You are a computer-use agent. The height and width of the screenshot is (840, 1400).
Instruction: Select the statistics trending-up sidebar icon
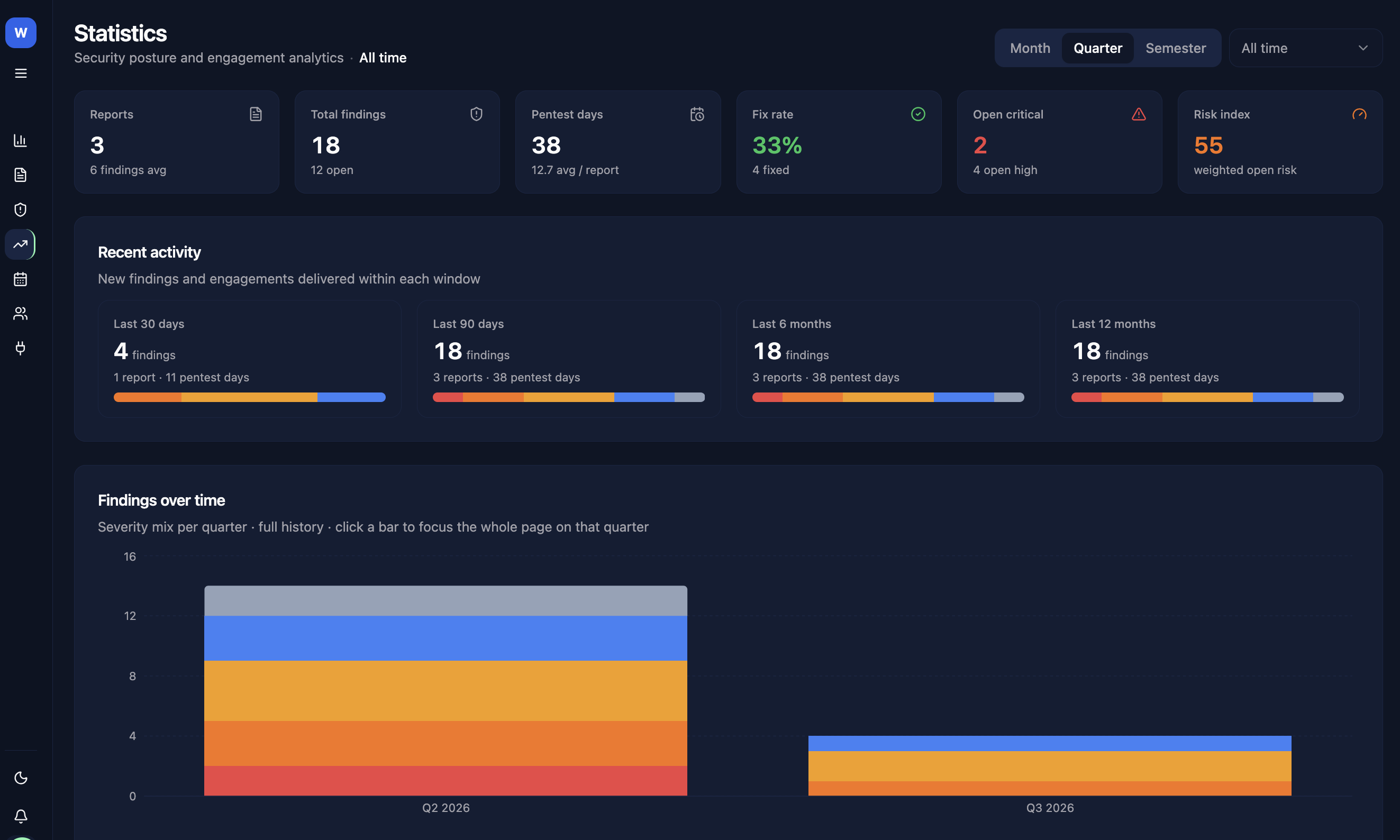pos(21,244)
